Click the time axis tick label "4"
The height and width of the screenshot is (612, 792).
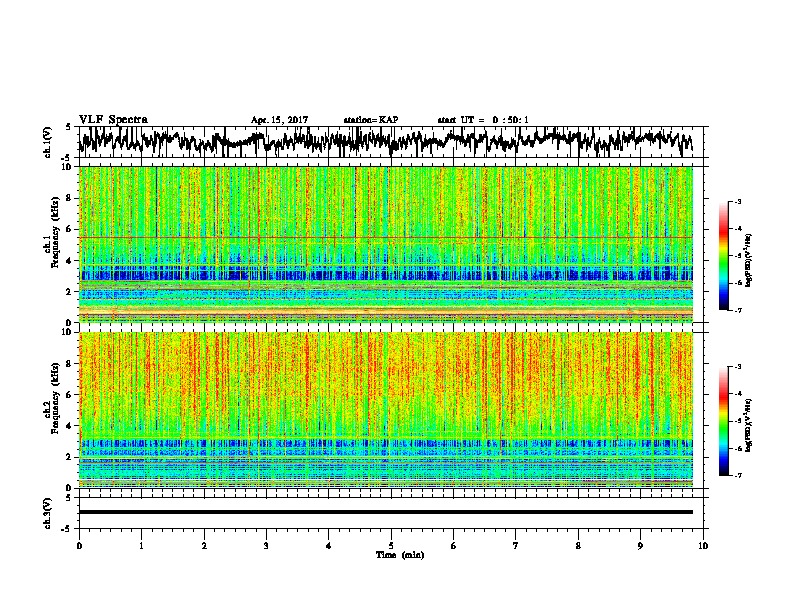329,546
